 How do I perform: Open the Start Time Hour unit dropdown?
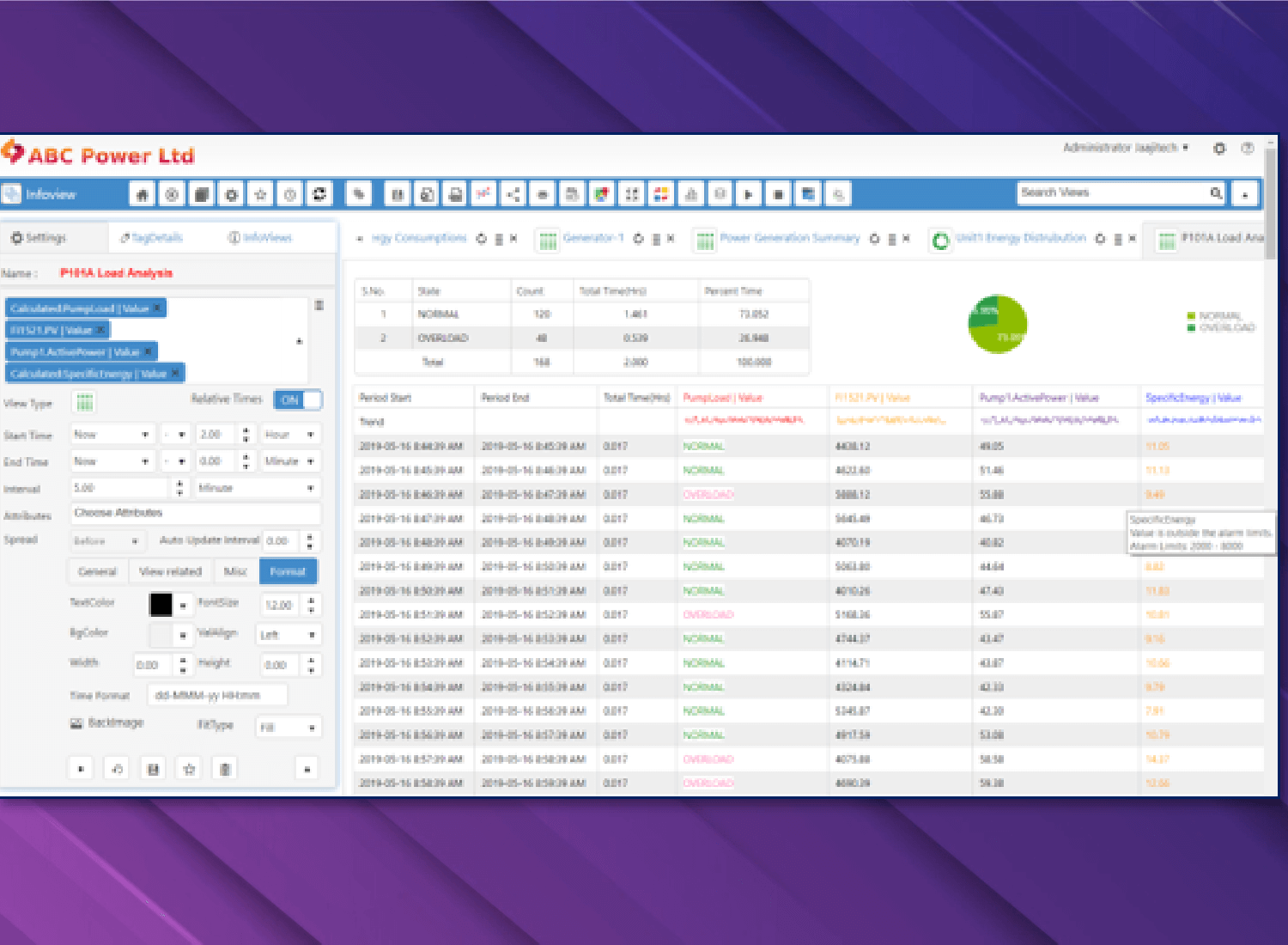tap(290, 435)
